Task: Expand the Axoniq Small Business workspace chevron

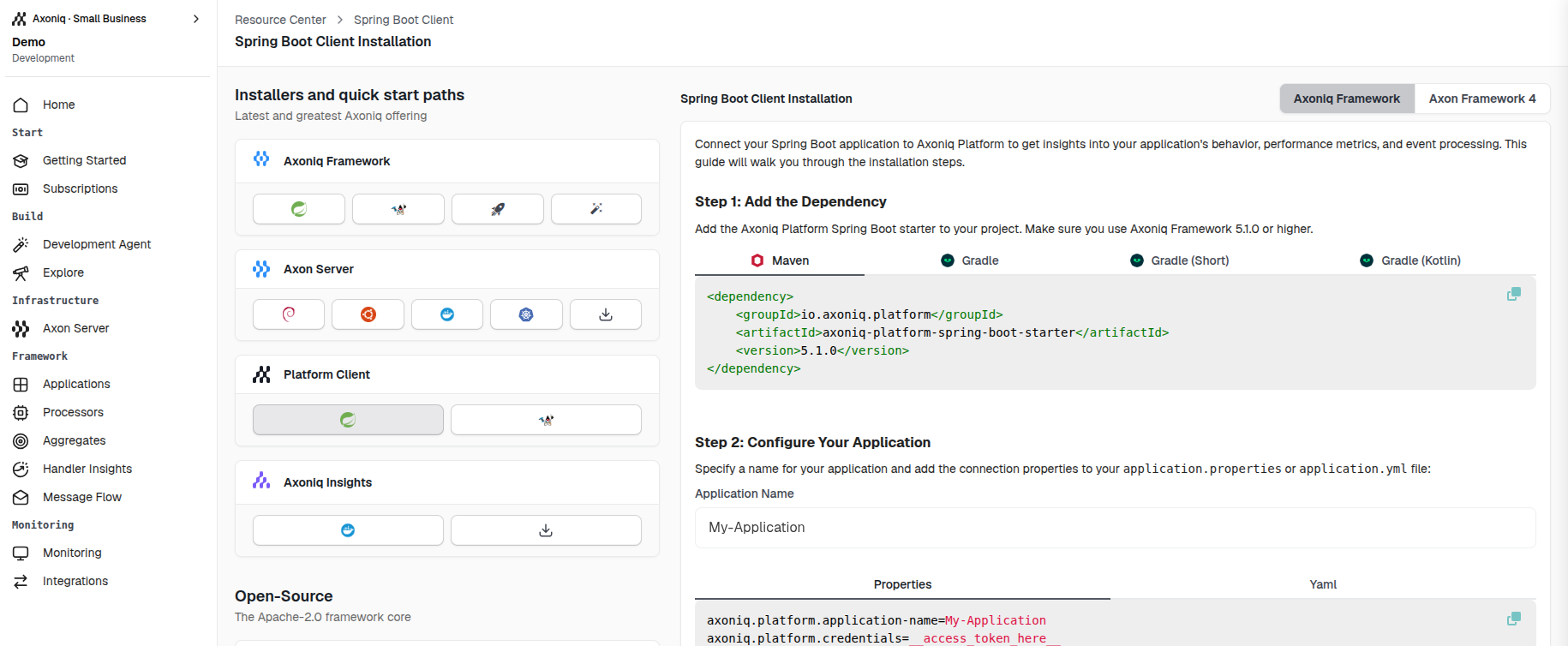Action: coord(196,19)
